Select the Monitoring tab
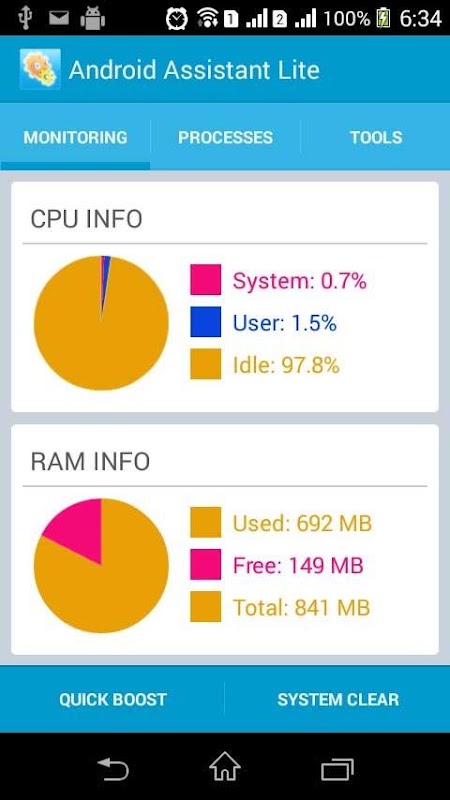 click(x=75, y=137)
